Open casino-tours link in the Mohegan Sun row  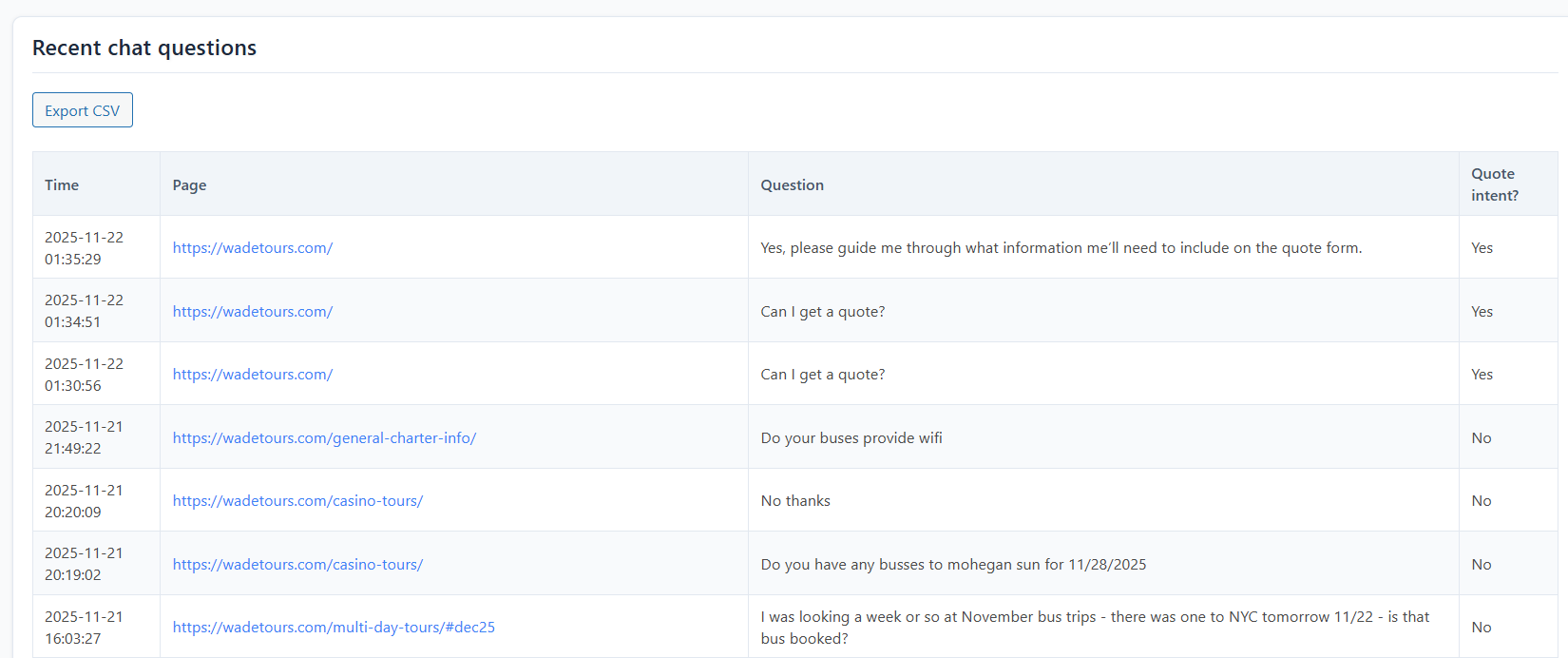[297, 565]
